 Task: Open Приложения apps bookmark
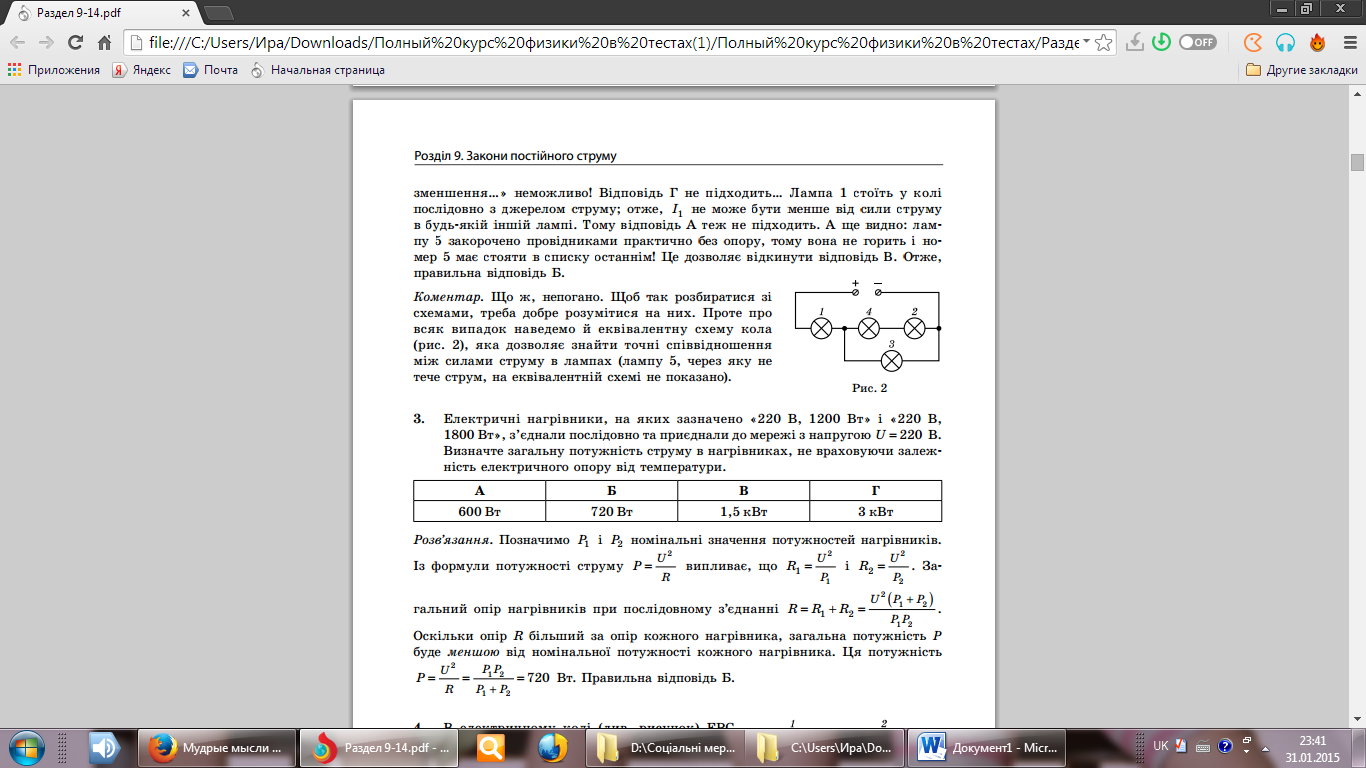click(54, 70)
